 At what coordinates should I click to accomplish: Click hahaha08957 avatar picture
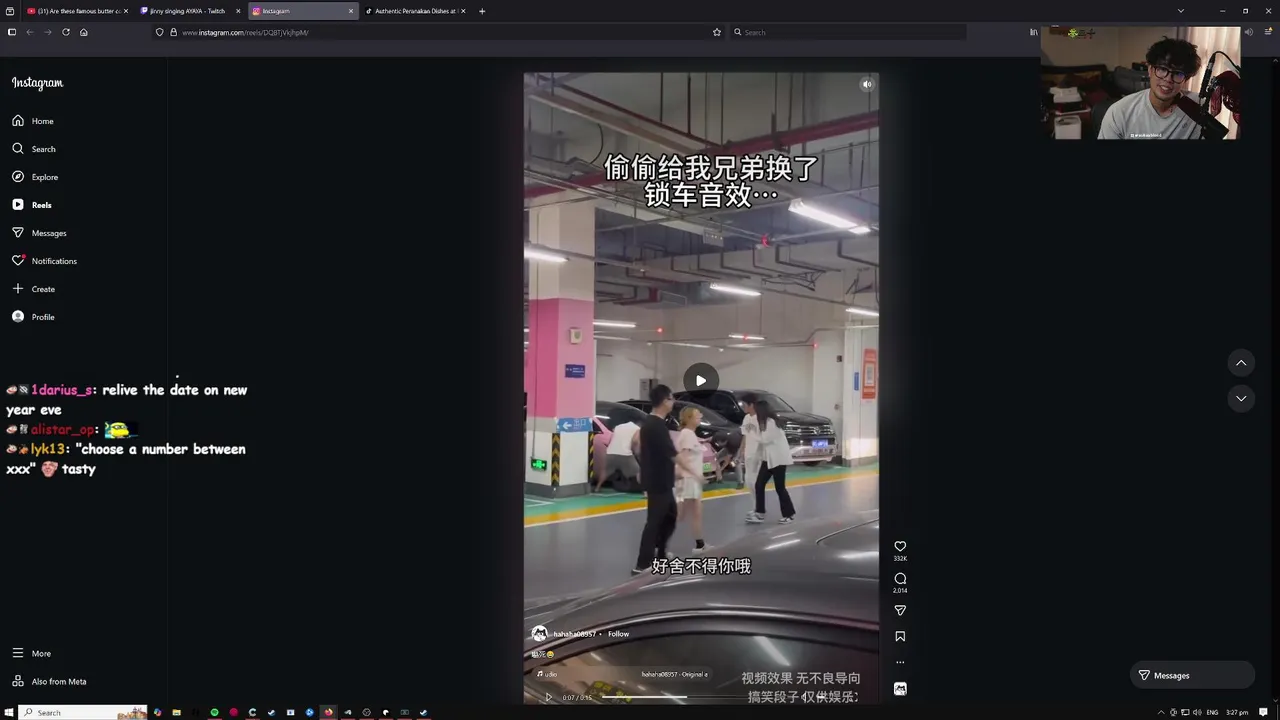(539, 634)
